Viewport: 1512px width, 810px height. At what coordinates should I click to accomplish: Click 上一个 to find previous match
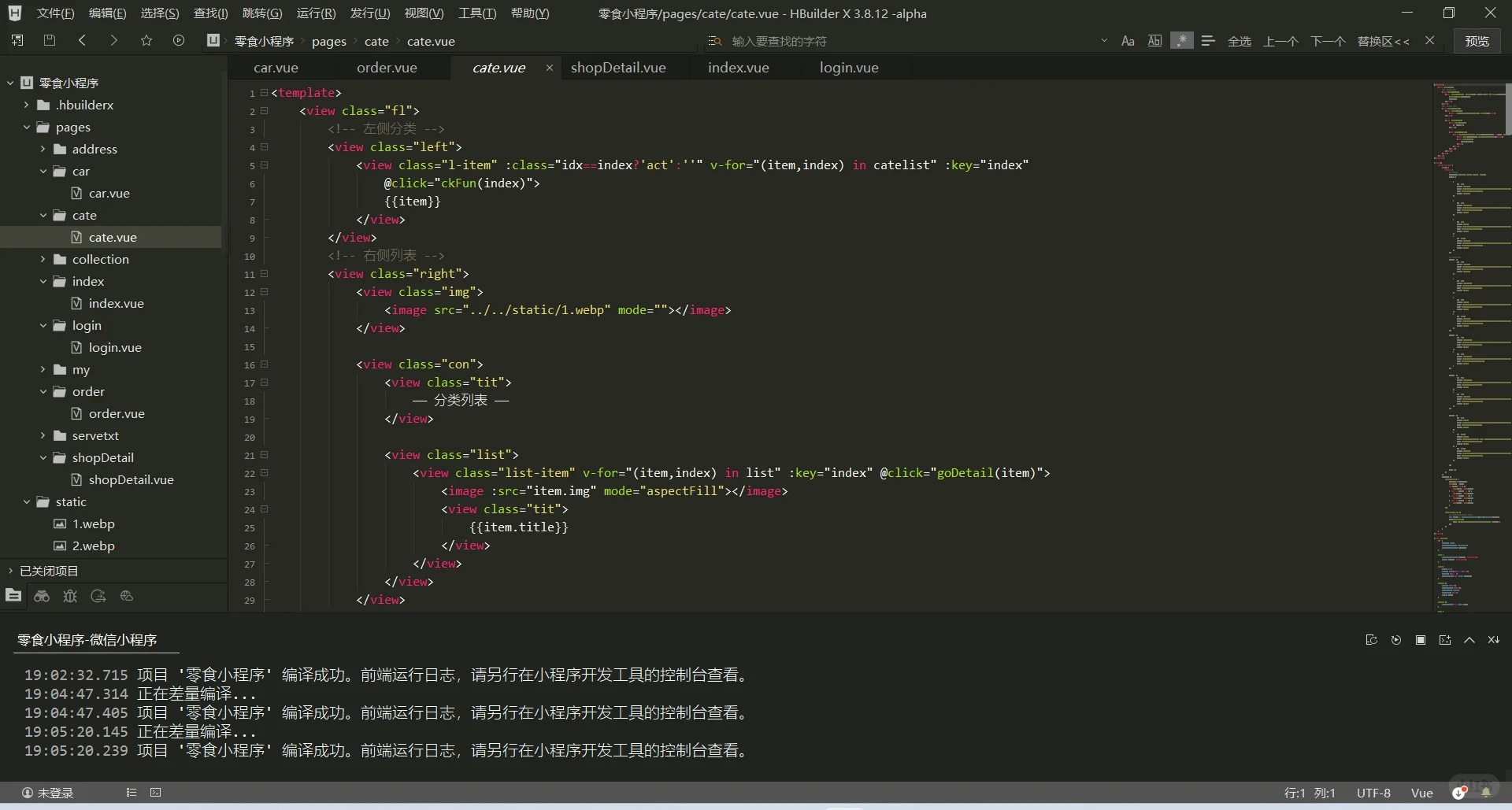[x=1280, y=41]
